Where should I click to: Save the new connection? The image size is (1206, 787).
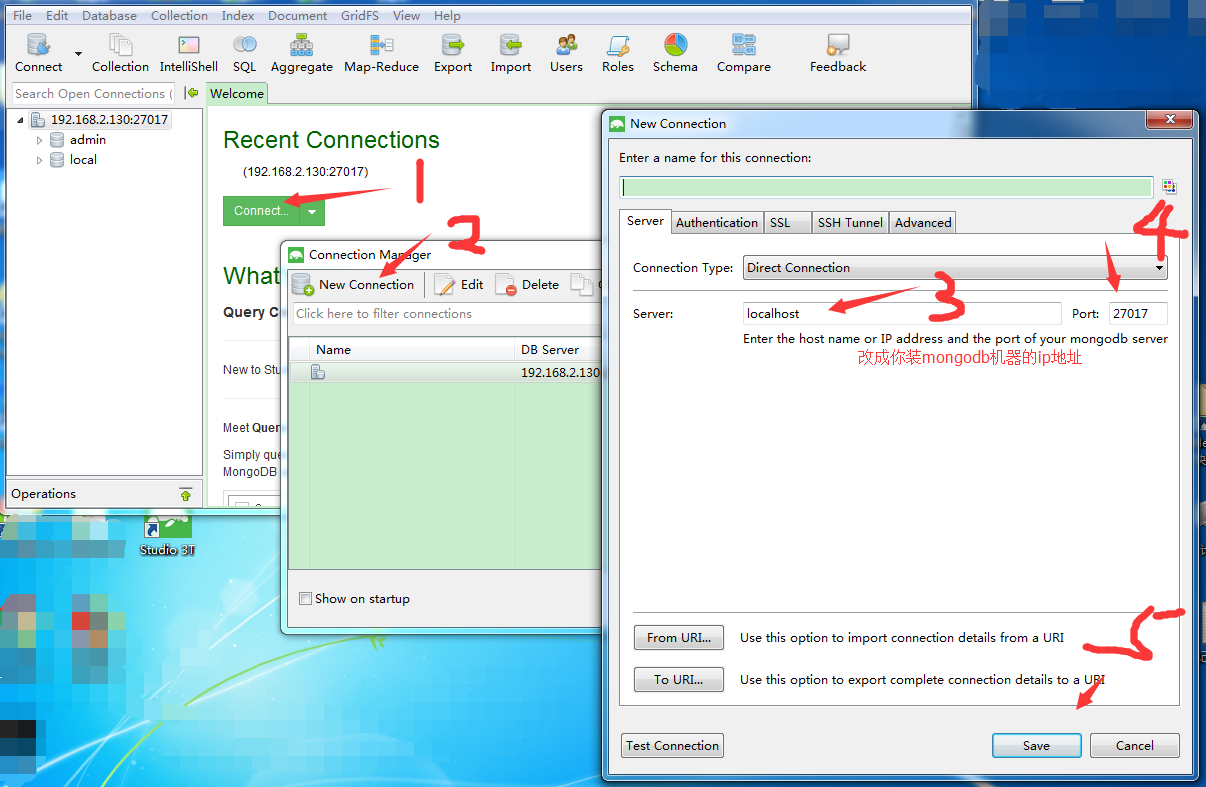[1036, 745]
